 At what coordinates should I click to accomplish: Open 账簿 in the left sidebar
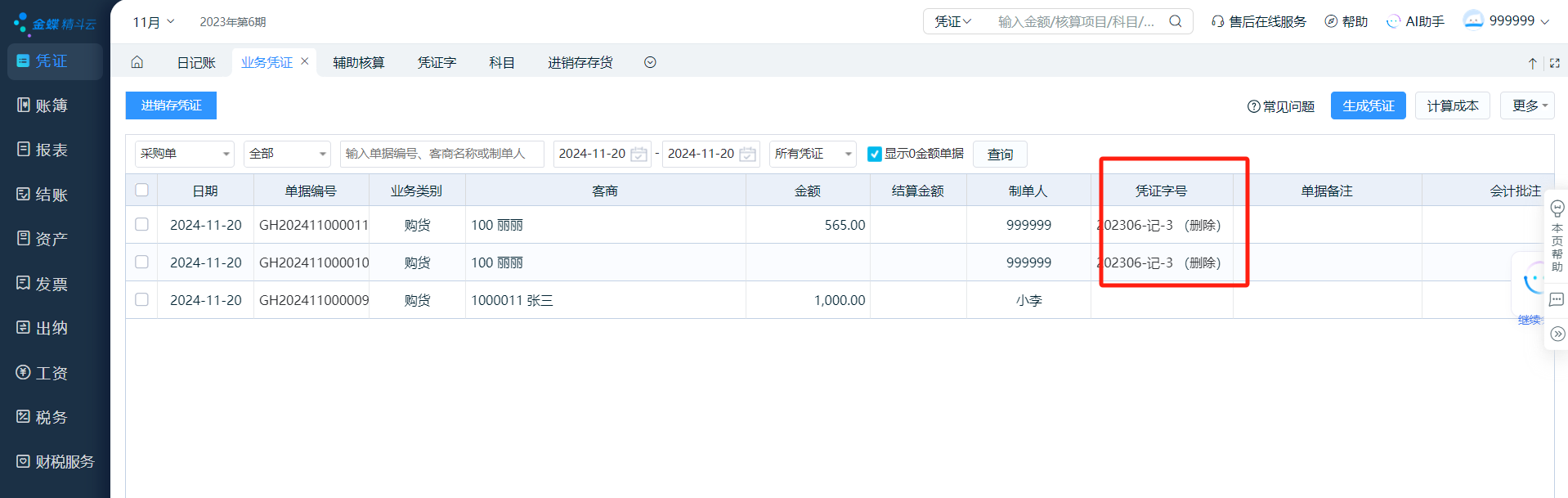[51, 105]
